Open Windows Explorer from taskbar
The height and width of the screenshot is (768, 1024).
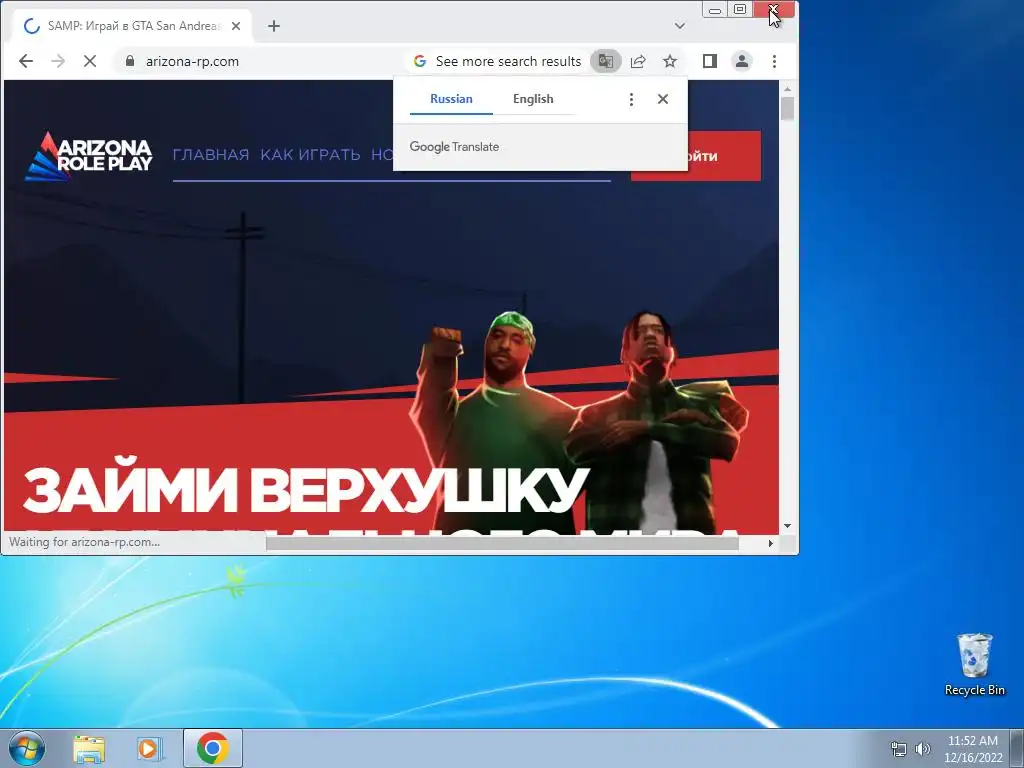89,749
